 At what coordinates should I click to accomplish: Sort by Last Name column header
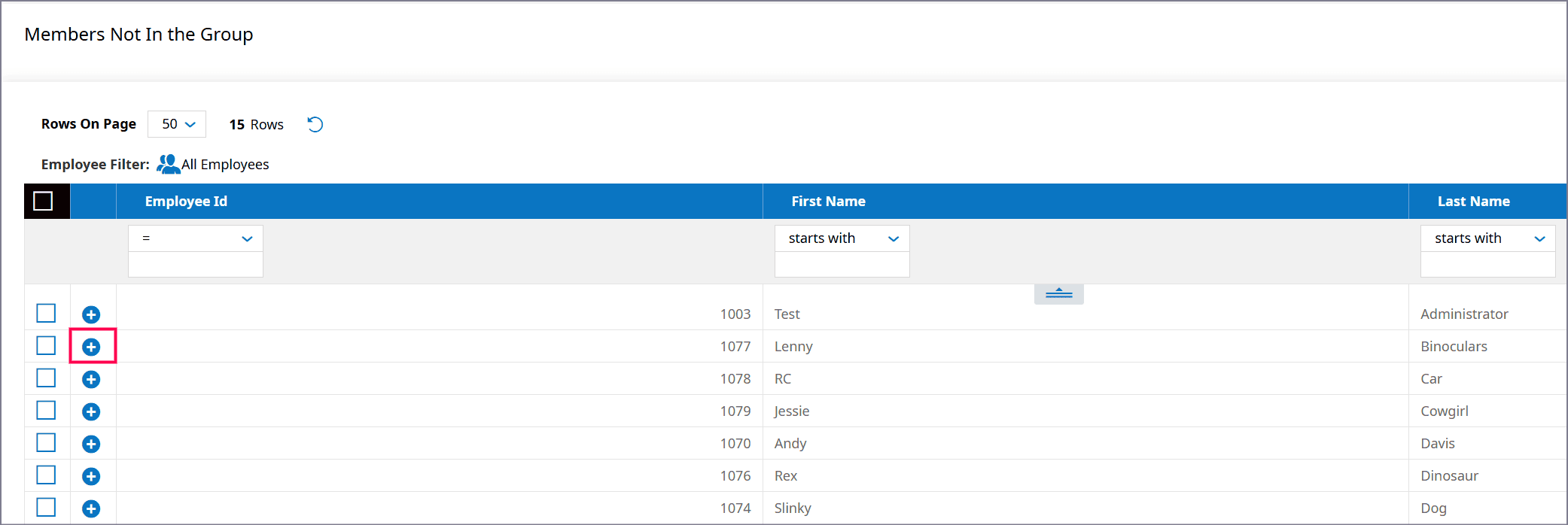pos(1473,202)
